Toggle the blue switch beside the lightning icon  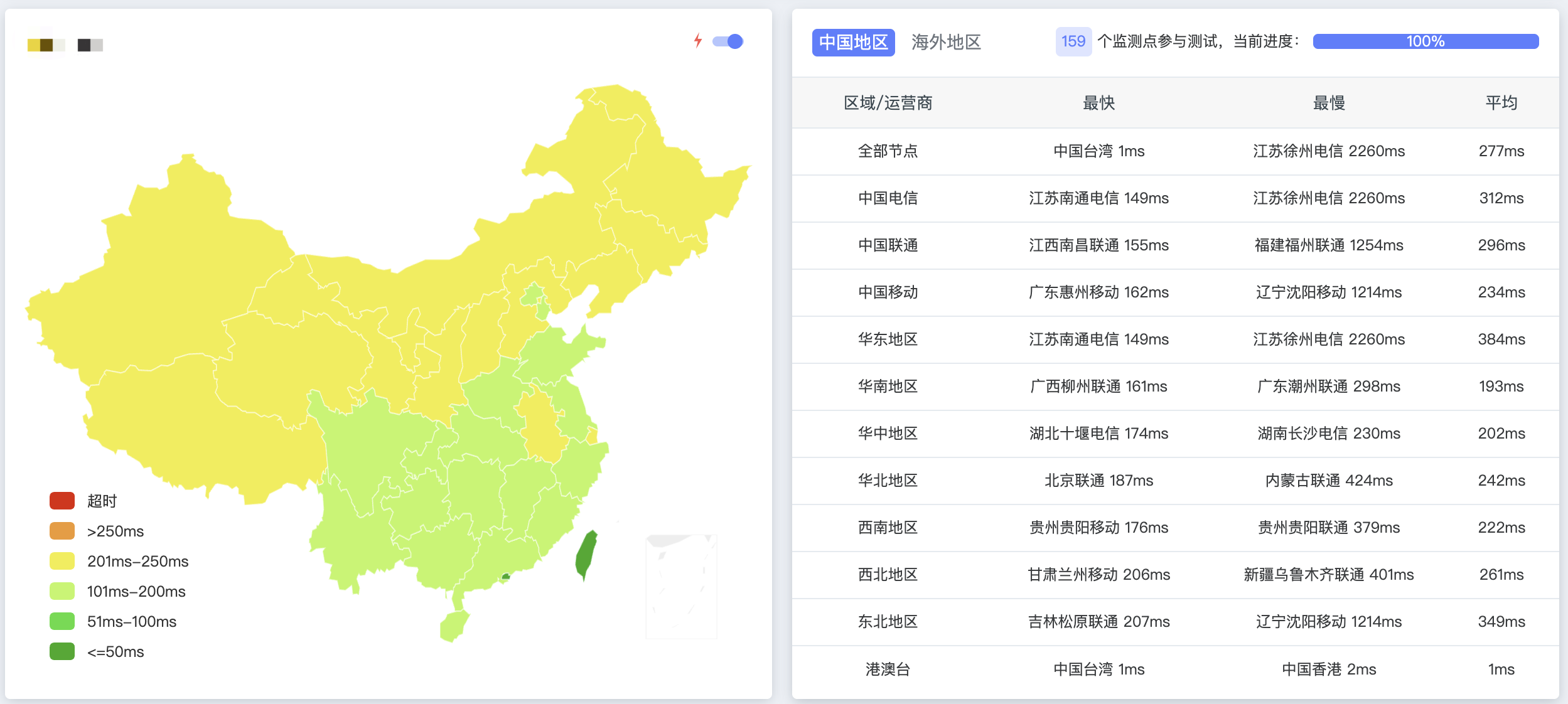pos(728,41)
